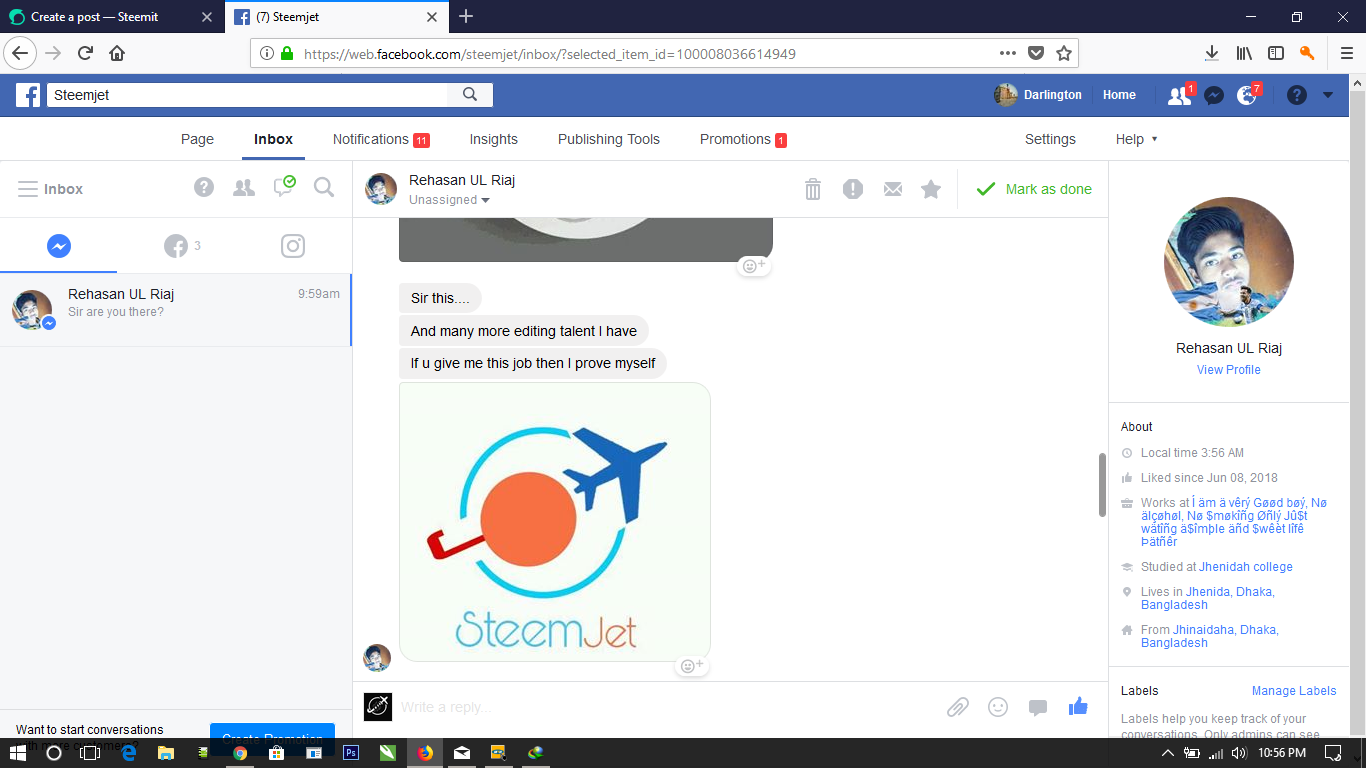Select the Inbox tab
Image resolution: width=1366 pixels, height=768 pixels.
pyautogui.click(x=273, y=139)
